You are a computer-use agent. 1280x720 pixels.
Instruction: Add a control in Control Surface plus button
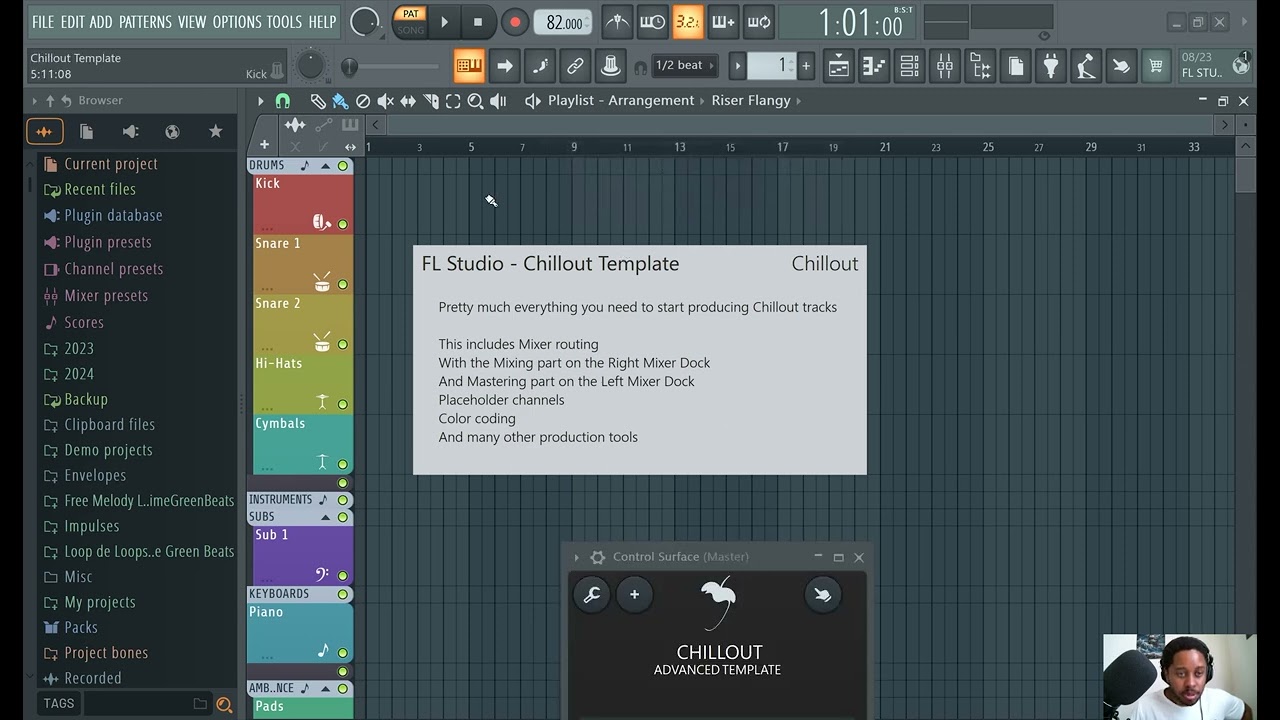coord(634,595)
